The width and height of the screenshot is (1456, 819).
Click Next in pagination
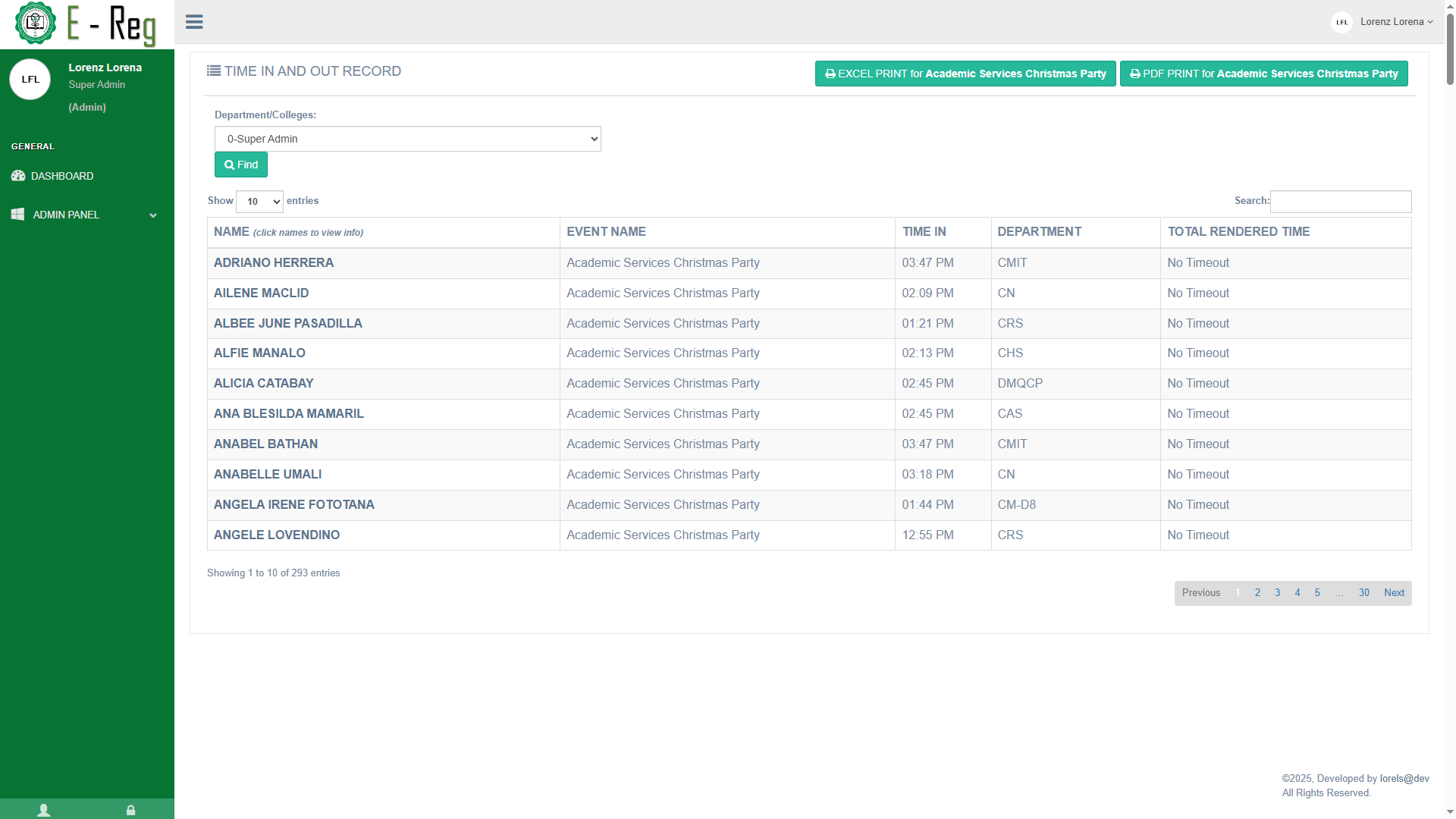[1394, 593]
